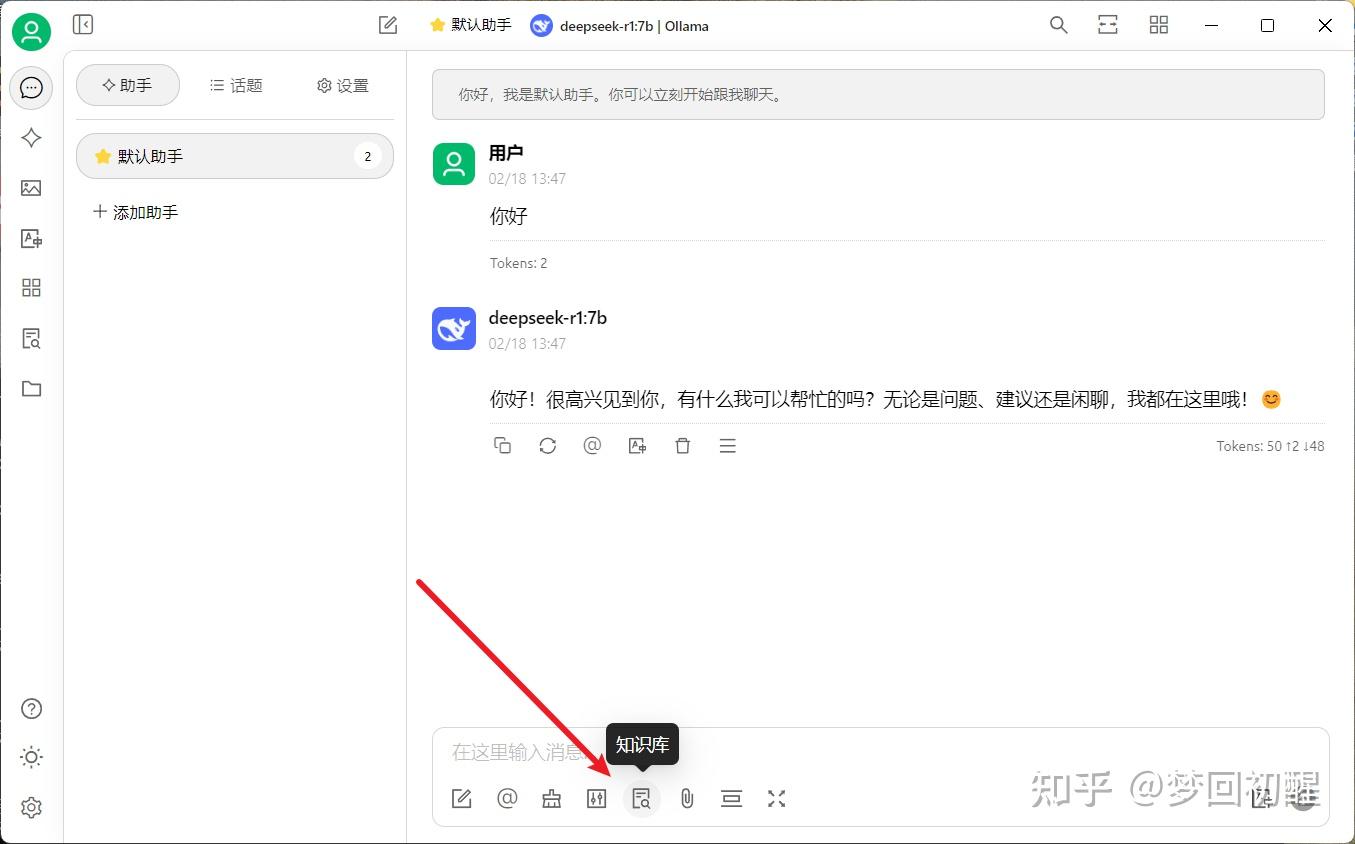Open the help question mark icon

[x=31, y=709]
